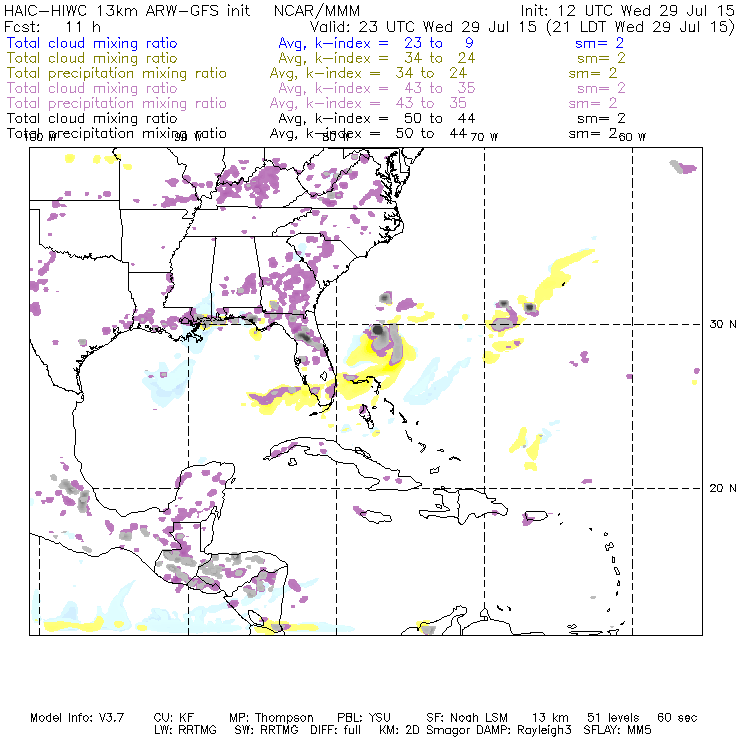The width and height of the screenshot is (740, 740).
Task: Click the SW: RRTMG label
Action: [266, 730]
